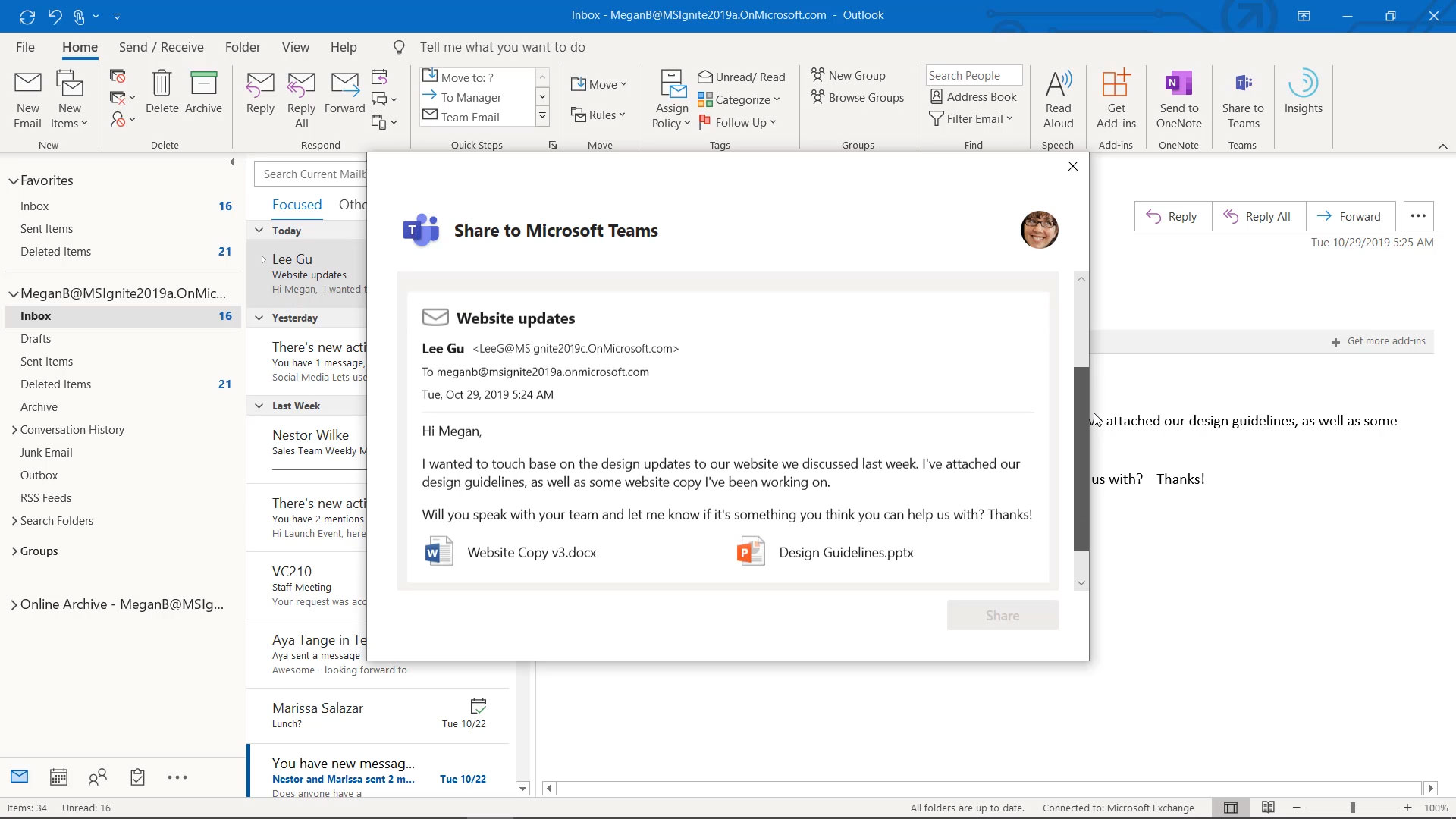This screenshot has height=819, width=1456.
Task: Click the disabled Share button in dialog
Action: pos(1002,616)
